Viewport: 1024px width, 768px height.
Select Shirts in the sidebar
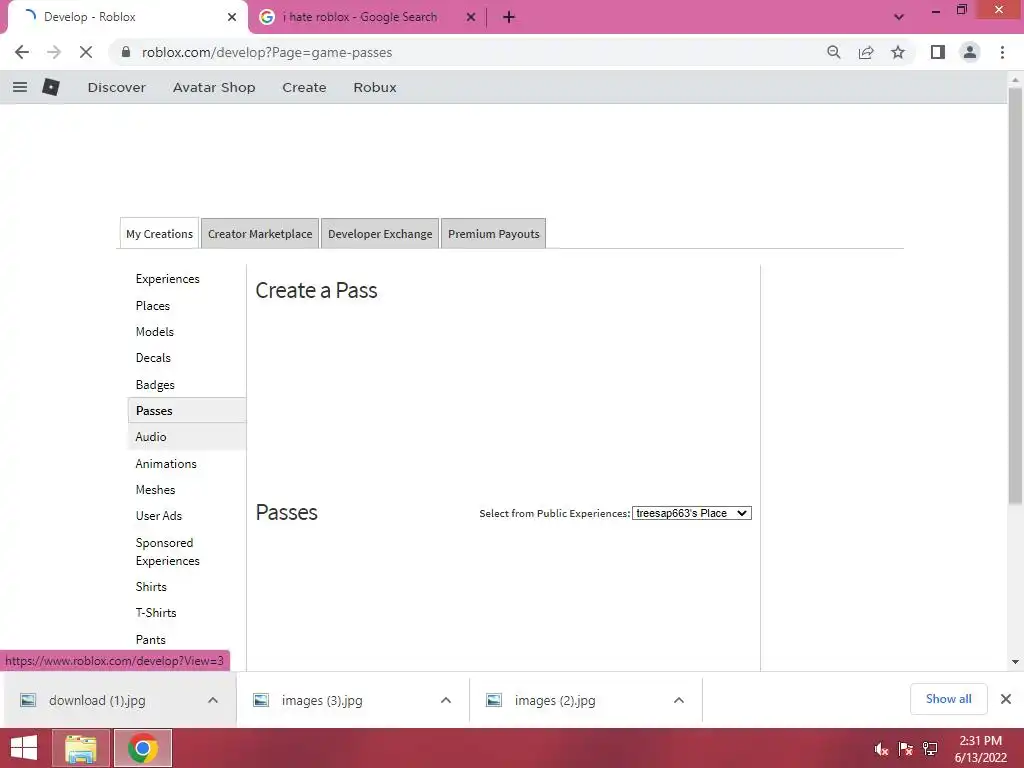click(x=151, y=586)
